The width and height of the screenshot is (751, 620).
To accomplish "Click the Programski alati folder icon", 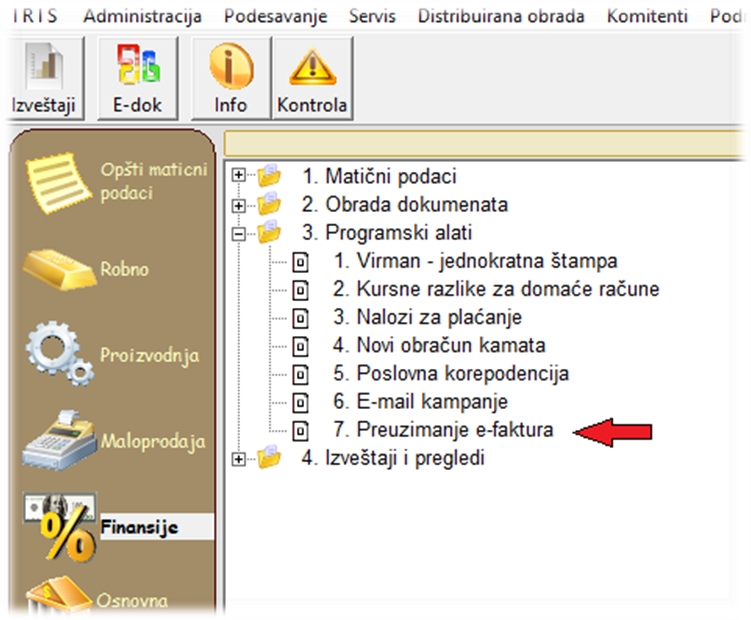I will point(269,232).
